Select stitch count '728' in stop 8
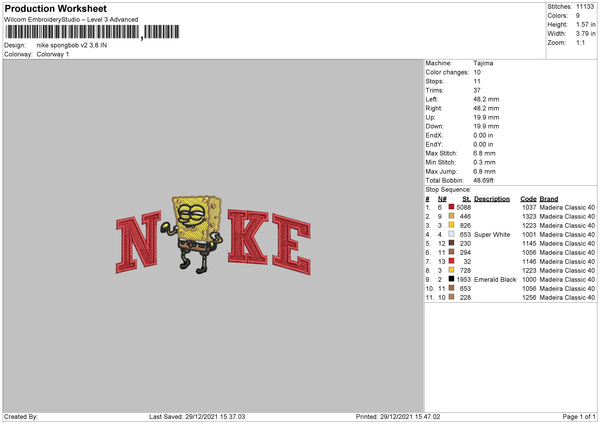Screen dimensions: 600x424 pos(465,271)
